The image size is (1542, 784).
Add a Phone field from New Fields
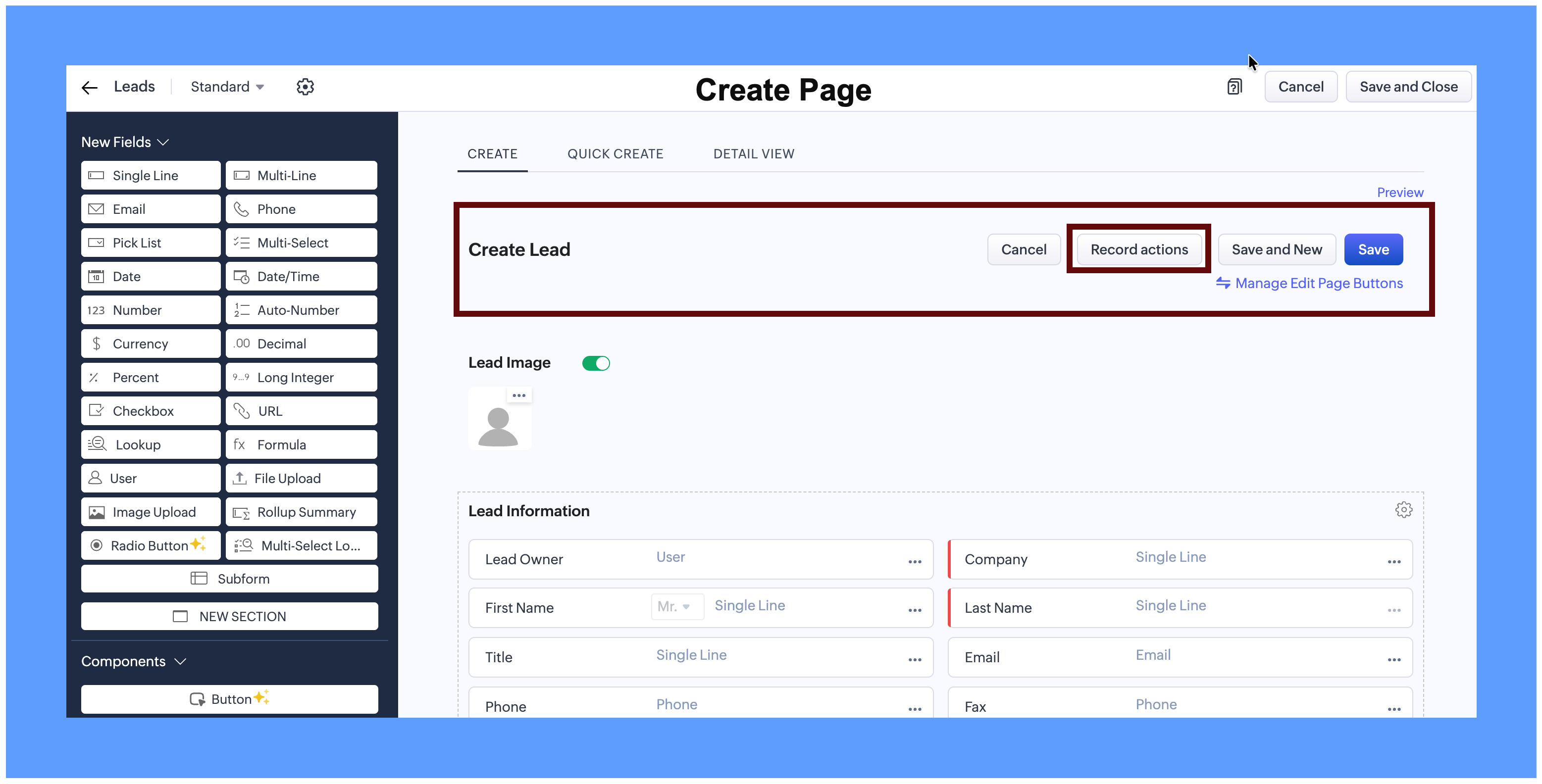pos(302,209)
